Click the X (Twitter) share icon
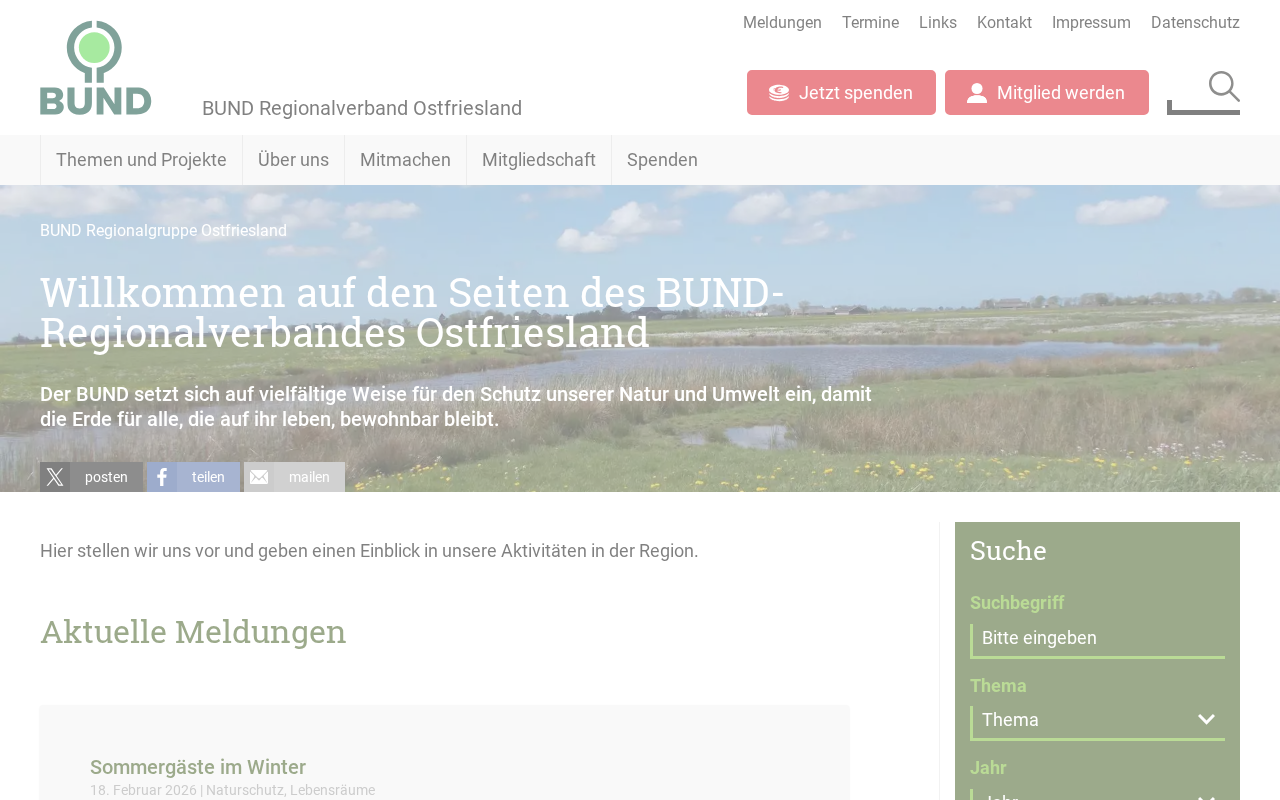Viewport: 1280px width, 800px height. tap(55, 477)
